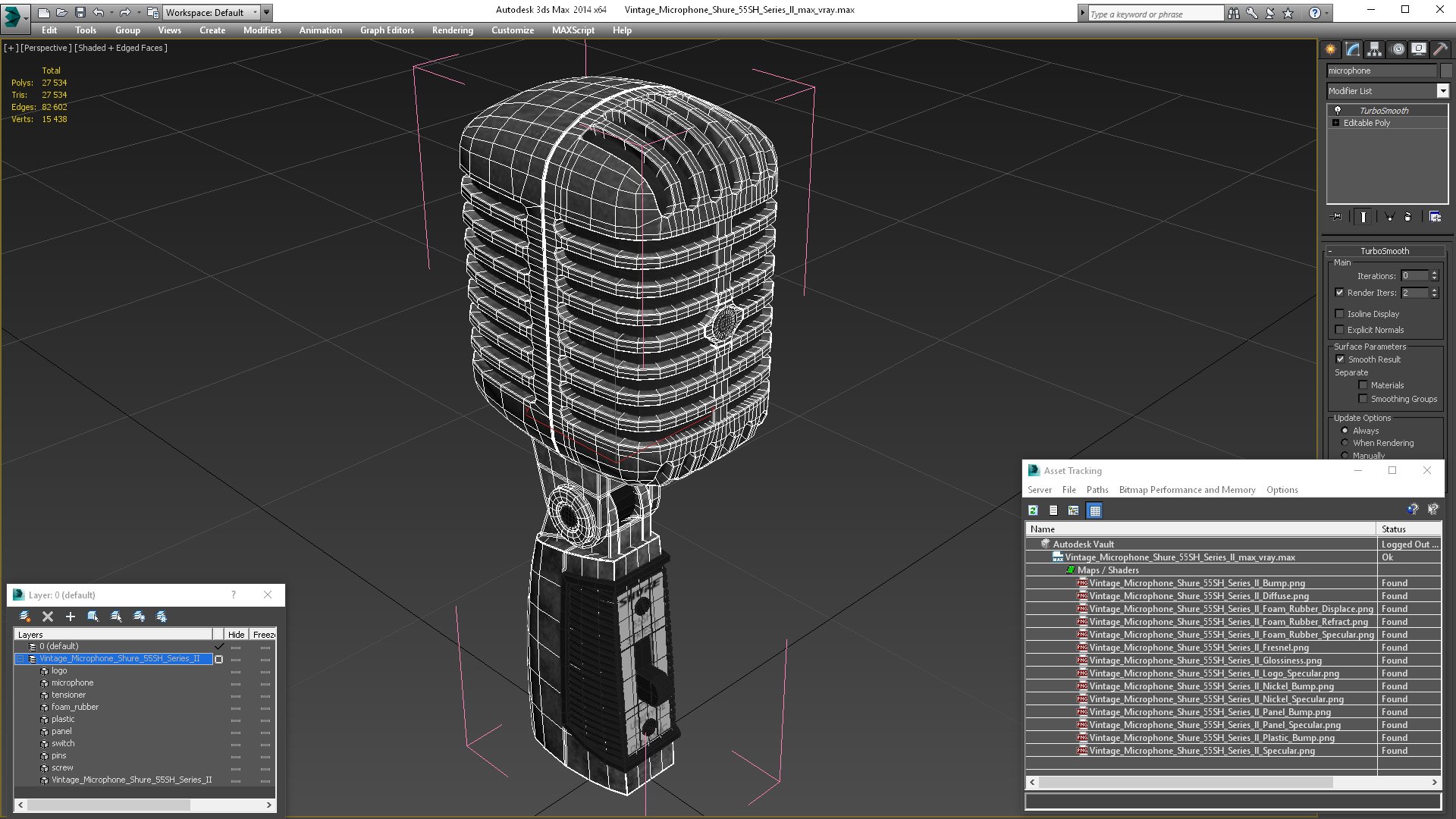Delete layer using the X icon
1456x819 pixels.
pos(48,617)
